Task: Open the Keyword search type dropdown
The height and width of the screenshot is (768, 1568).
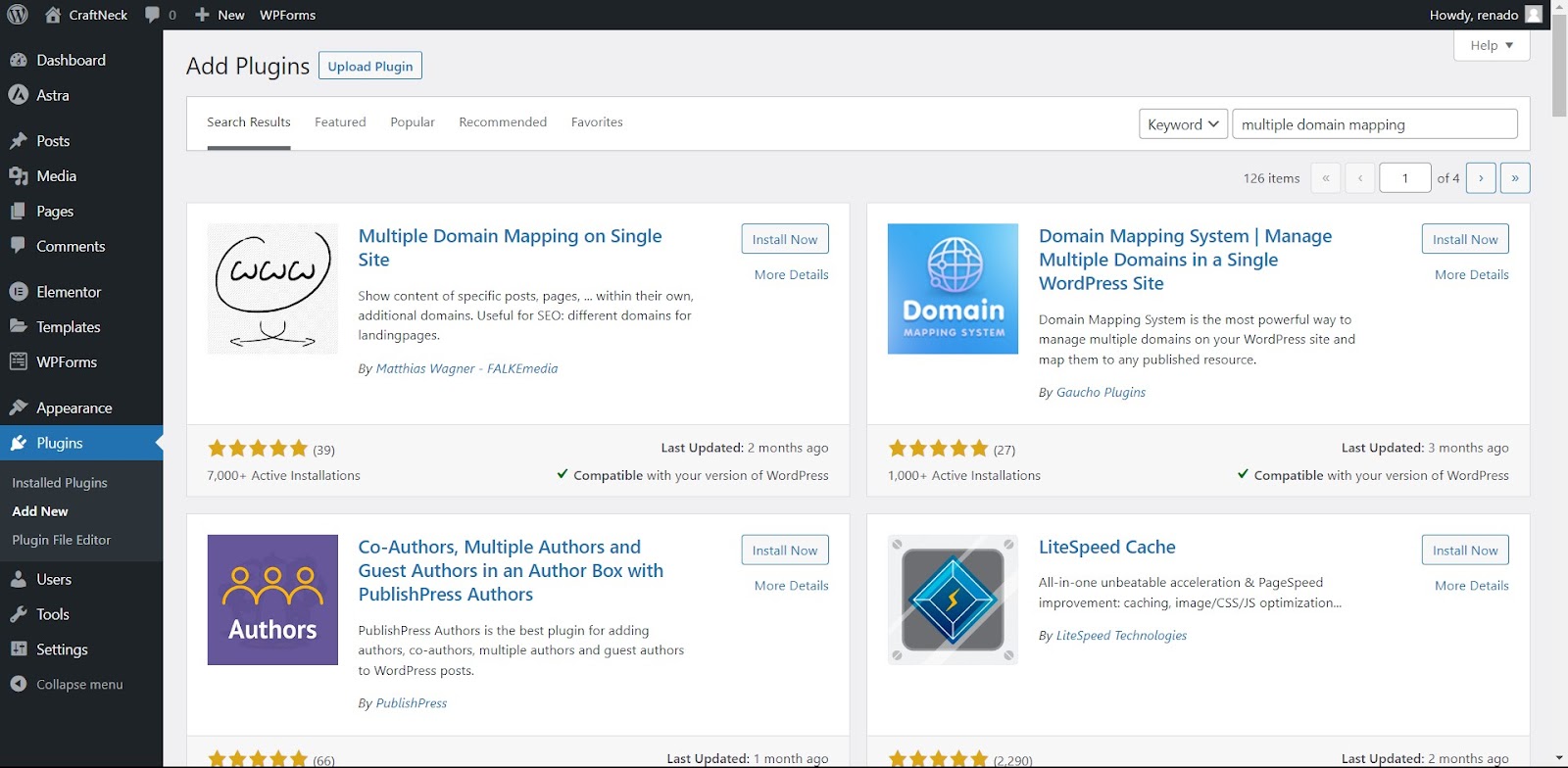Action: [1183, 124]
